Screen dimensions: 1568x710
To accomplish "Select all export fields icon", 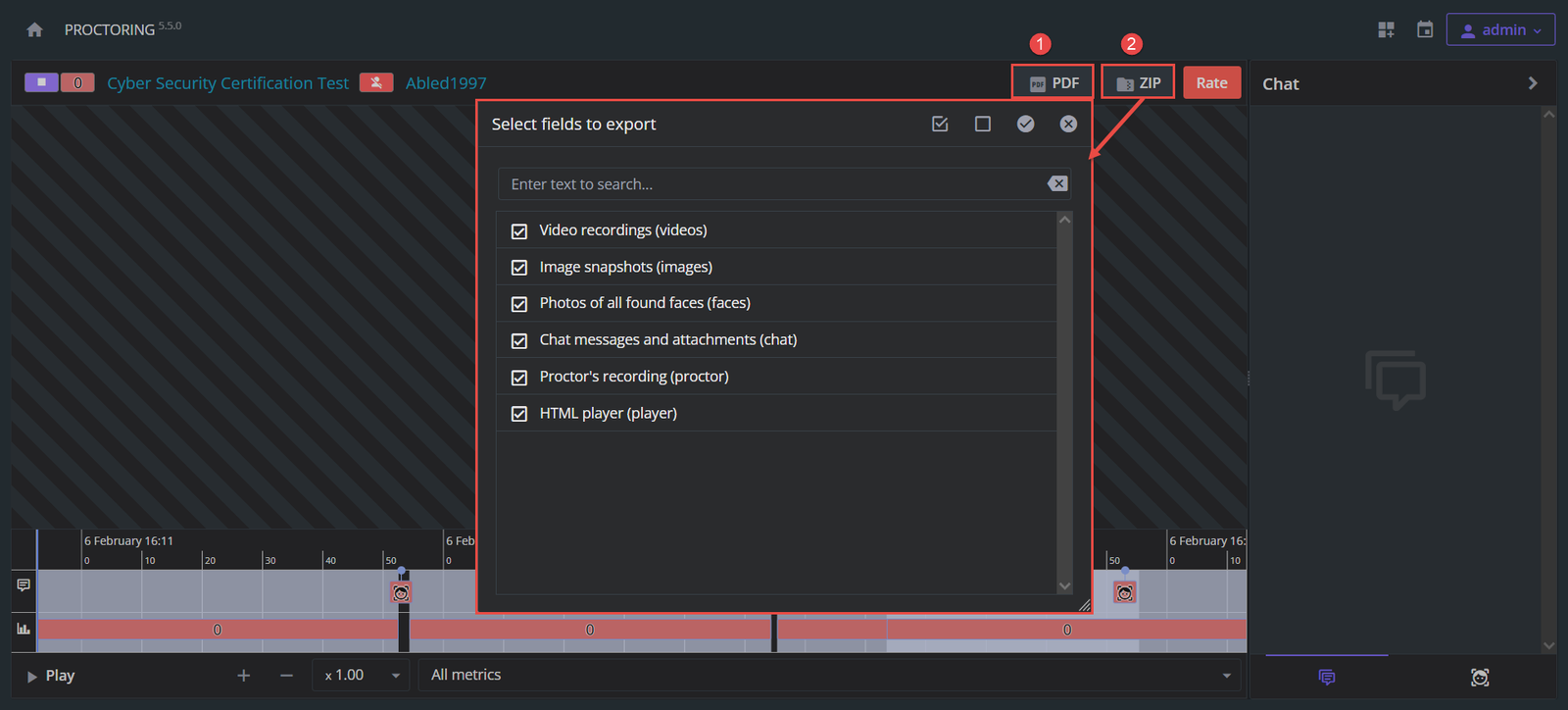I will 940,124.
